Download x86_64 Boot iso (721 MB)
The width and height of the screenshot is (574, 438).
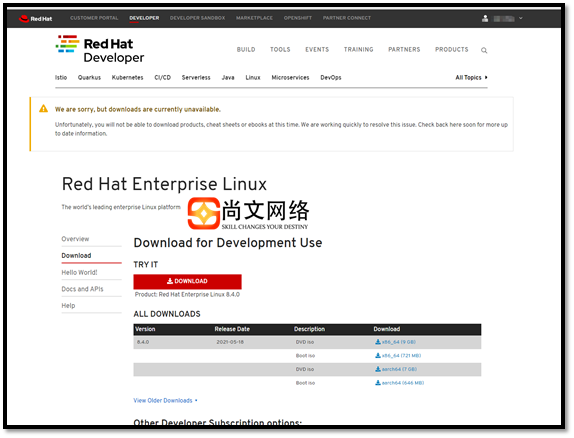click(398, 356)
